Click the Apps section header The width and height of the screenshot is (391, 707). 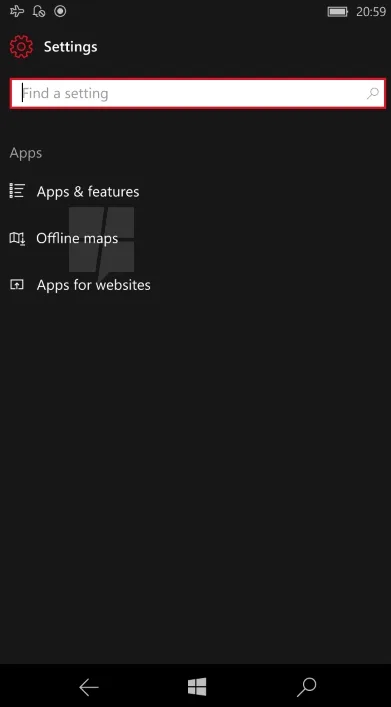26,153
